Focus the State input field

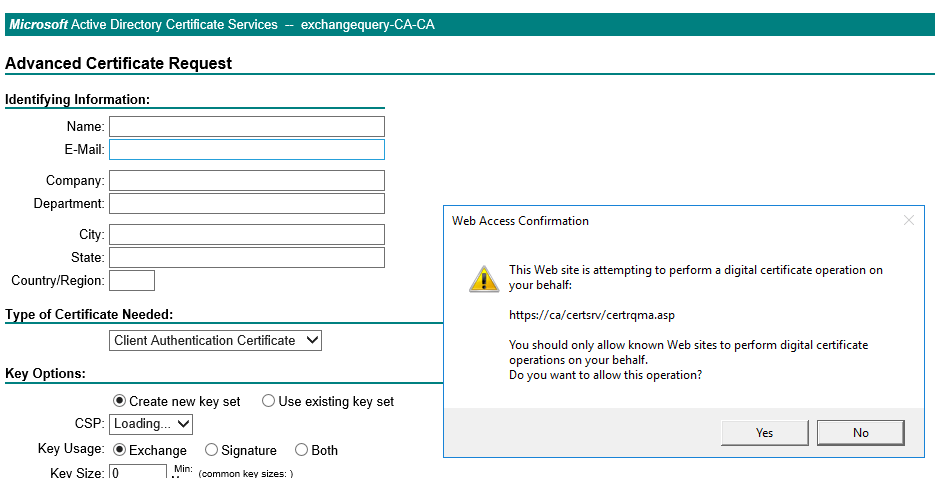click(247, 257)
